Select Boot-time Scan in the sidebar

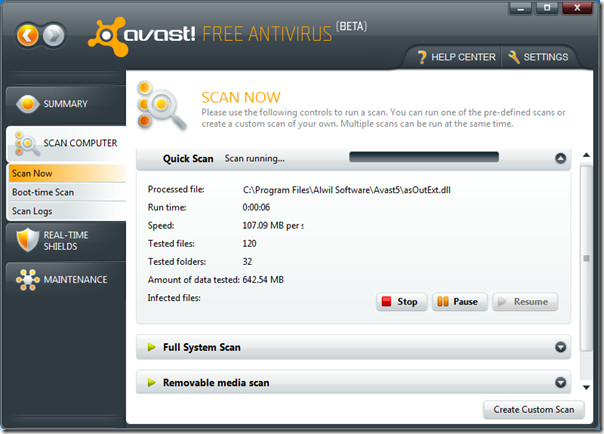pos(67,192)
